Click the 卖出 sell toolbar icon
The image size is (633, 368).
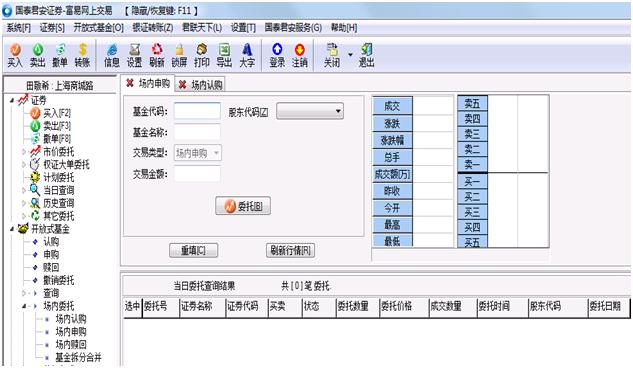point(38,55)
